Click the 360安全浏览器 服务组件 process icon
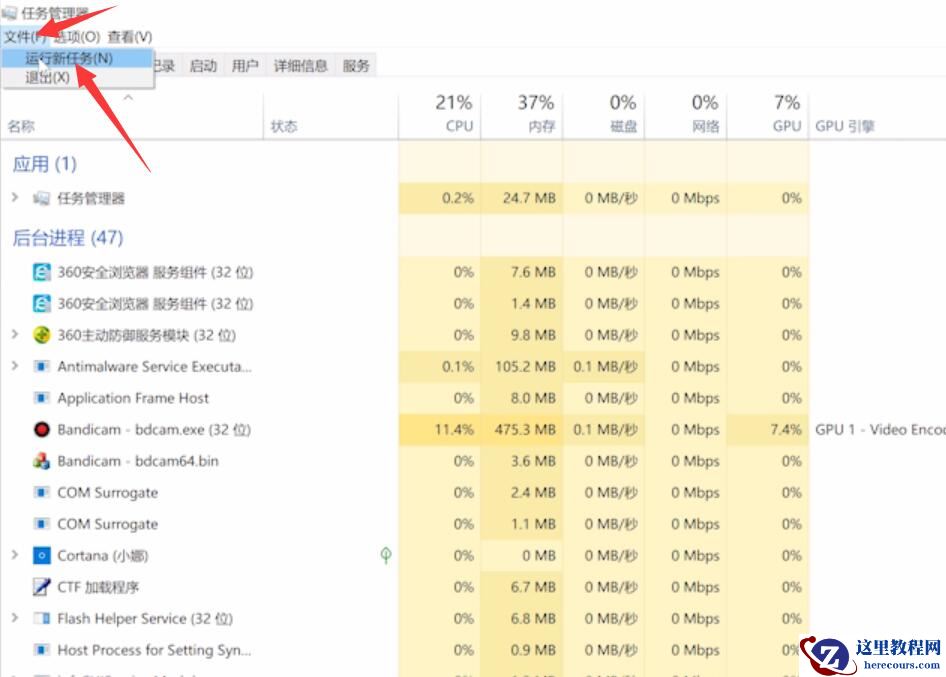946x677 pixels. (41, 272)
